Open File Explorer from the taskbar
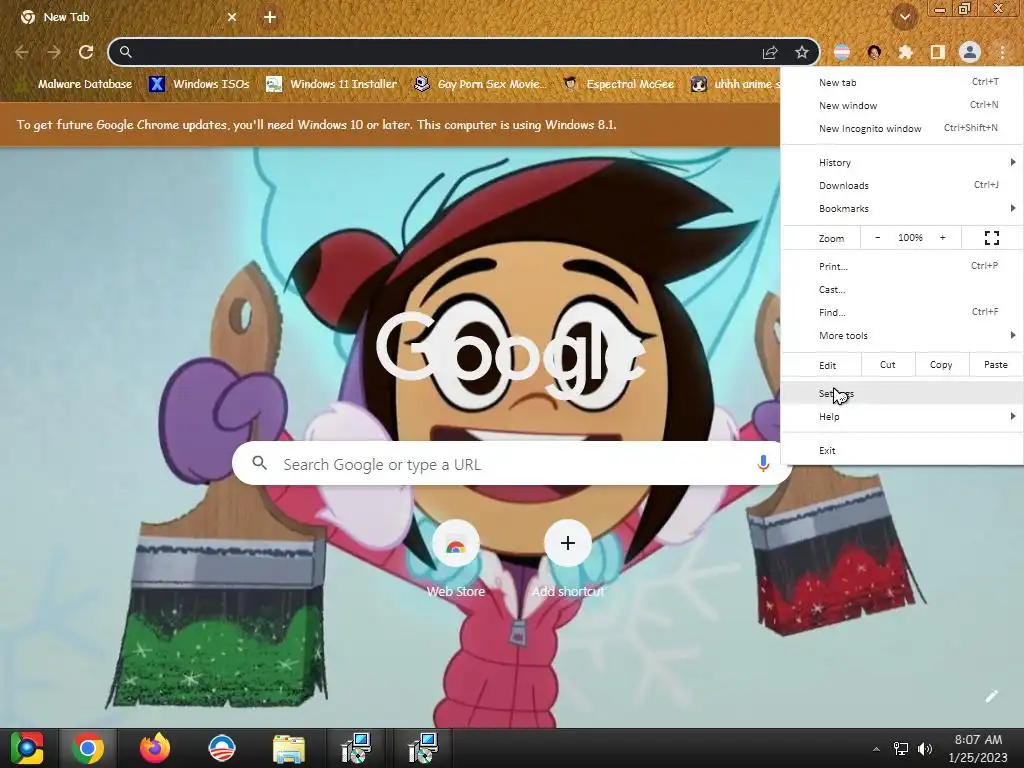1024x768 pixels. (x=288, y=748)
